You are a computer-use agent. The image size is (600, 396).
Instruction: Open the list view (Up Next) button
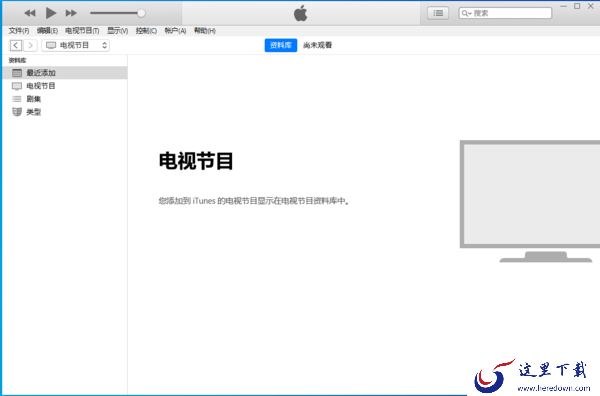438,13
